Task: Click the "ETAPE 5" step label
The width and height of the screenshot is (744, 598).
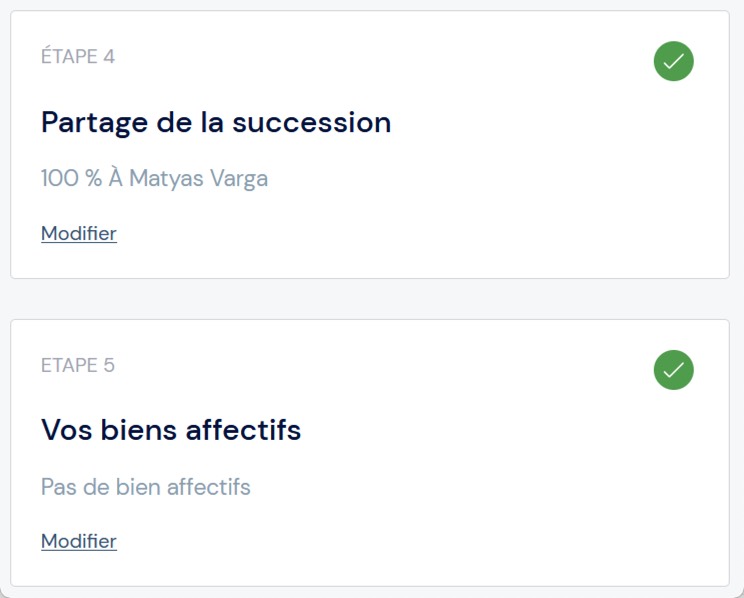Action: (x=78, y=365)
